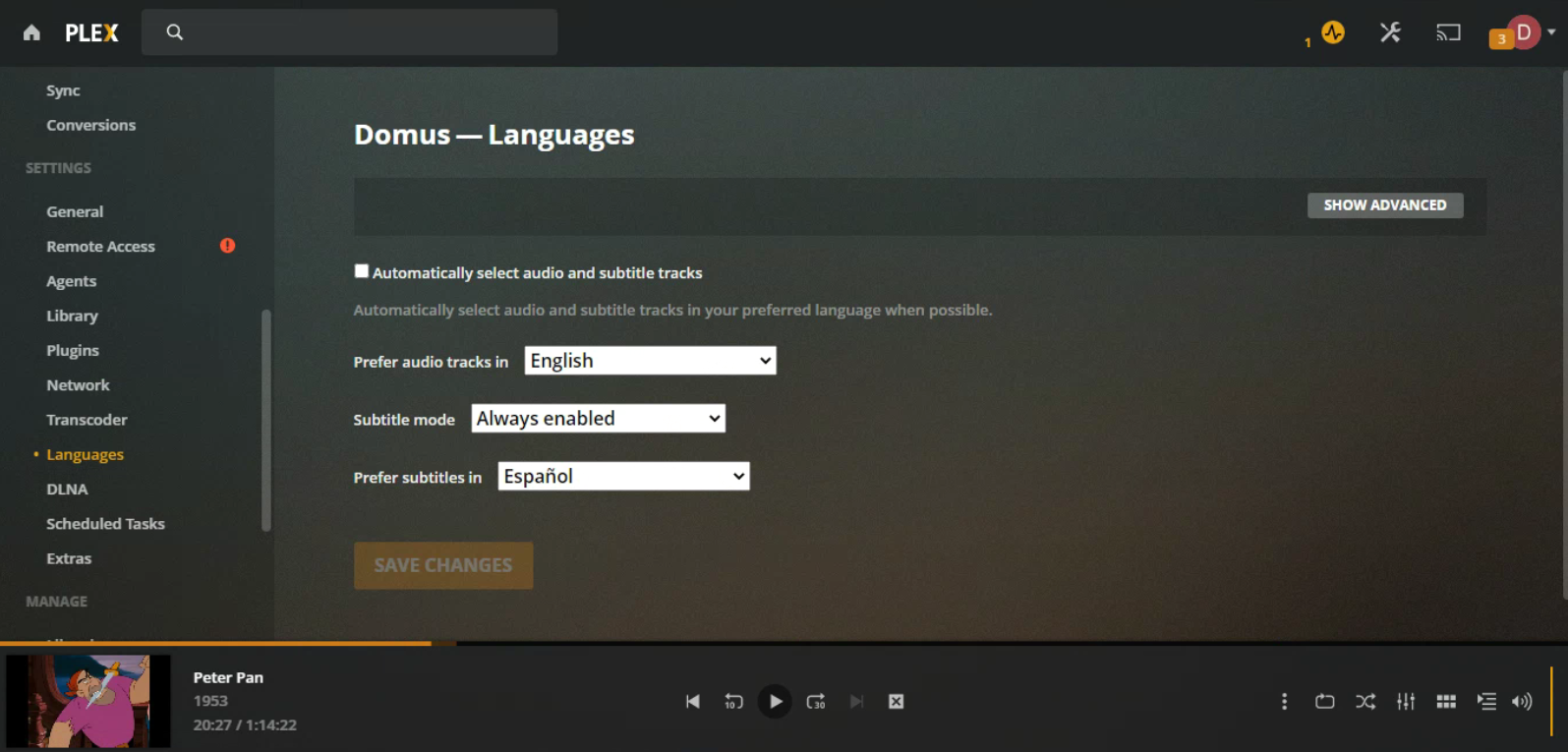
Task: Open Network settings
Action: pos(78,385)
